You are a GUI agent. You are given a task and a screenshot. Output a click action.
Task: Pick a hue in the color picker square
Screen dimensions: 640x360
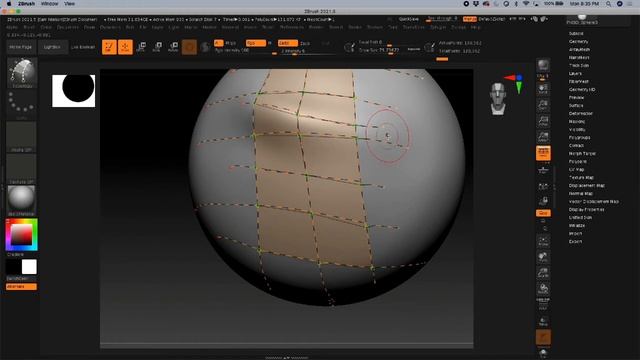pos(22,235)
